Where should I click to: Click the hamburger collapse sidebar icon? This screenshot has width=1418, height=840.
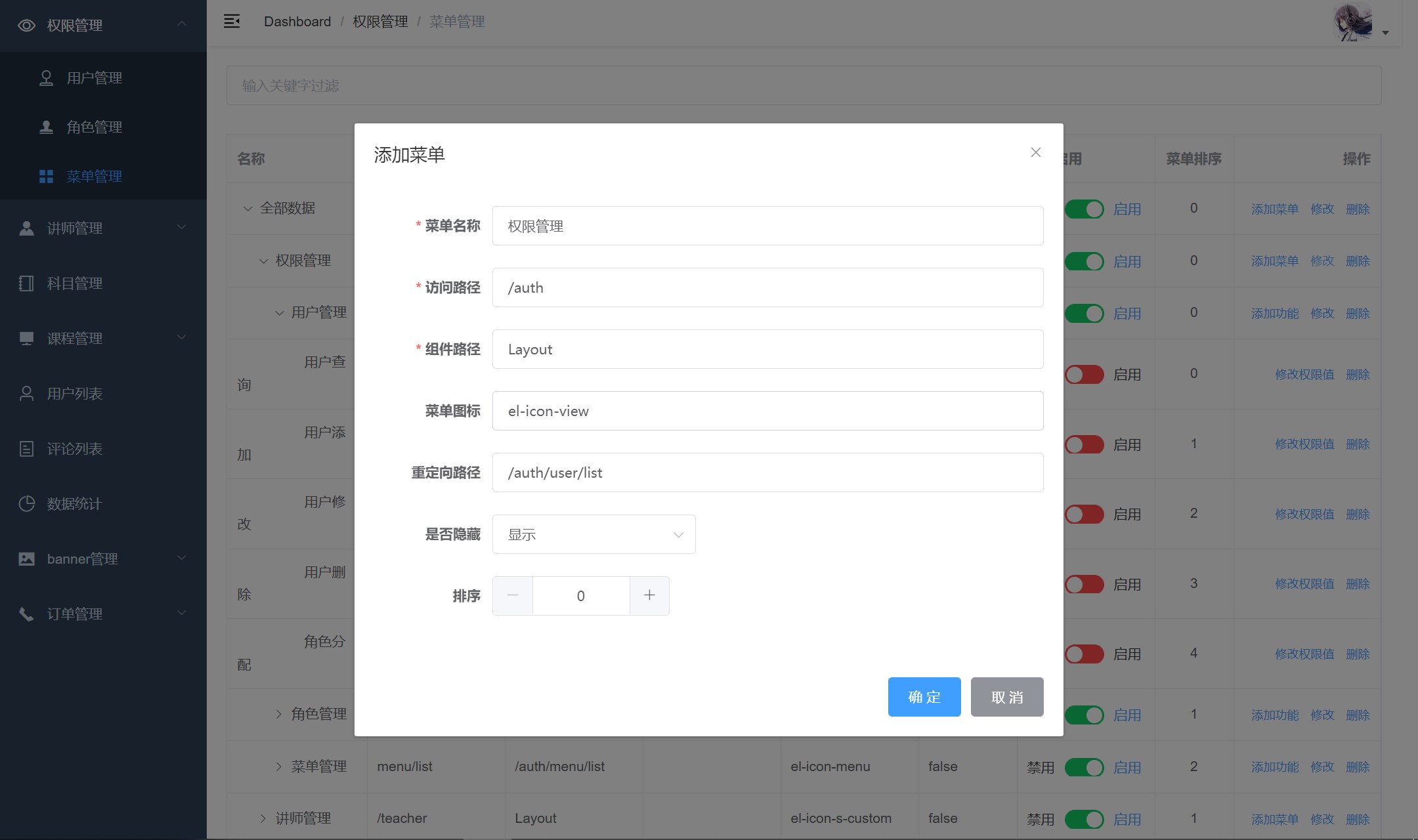tap(232, 22)
